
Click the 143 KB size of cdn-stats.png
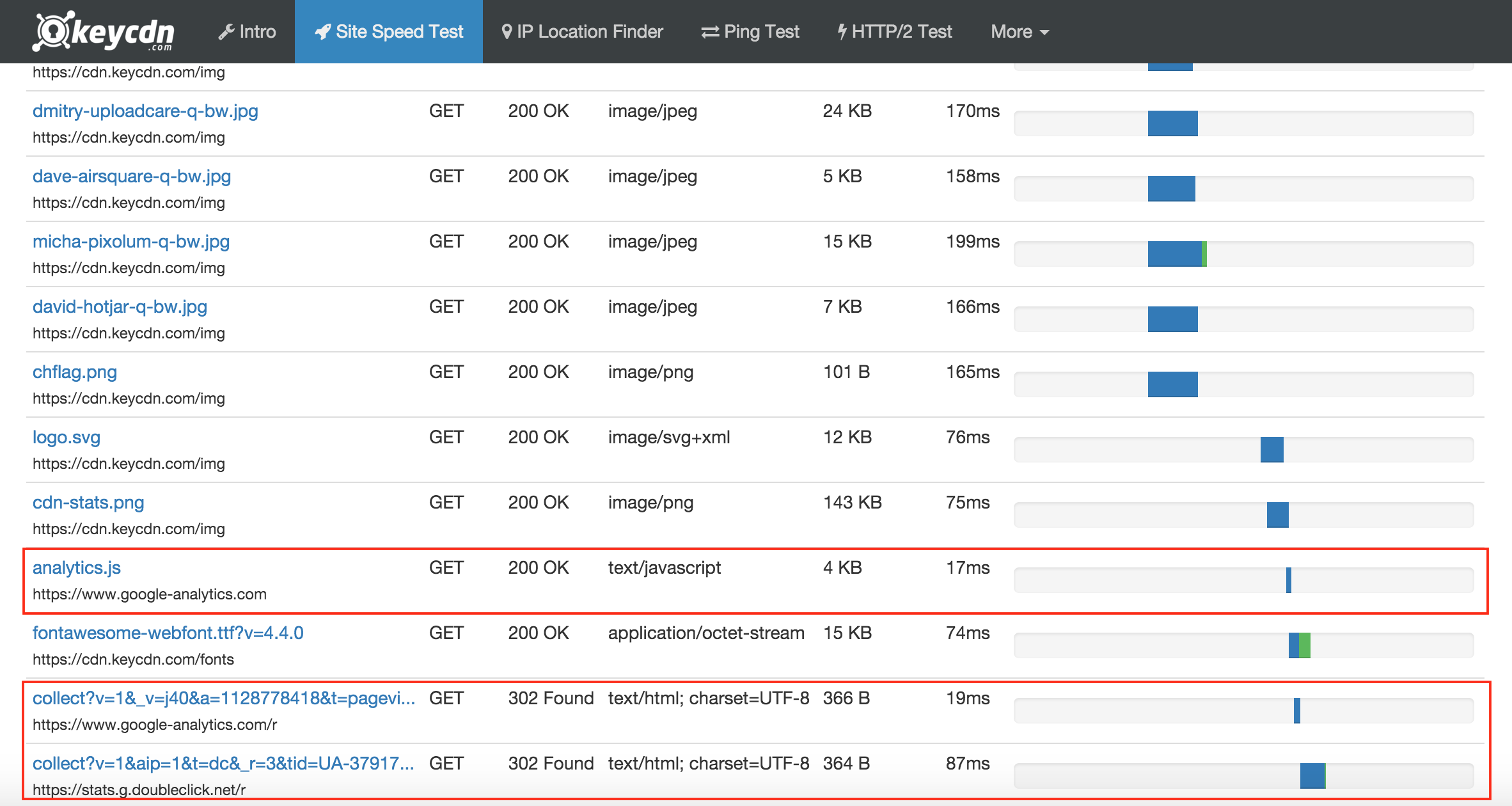(852, 503)
